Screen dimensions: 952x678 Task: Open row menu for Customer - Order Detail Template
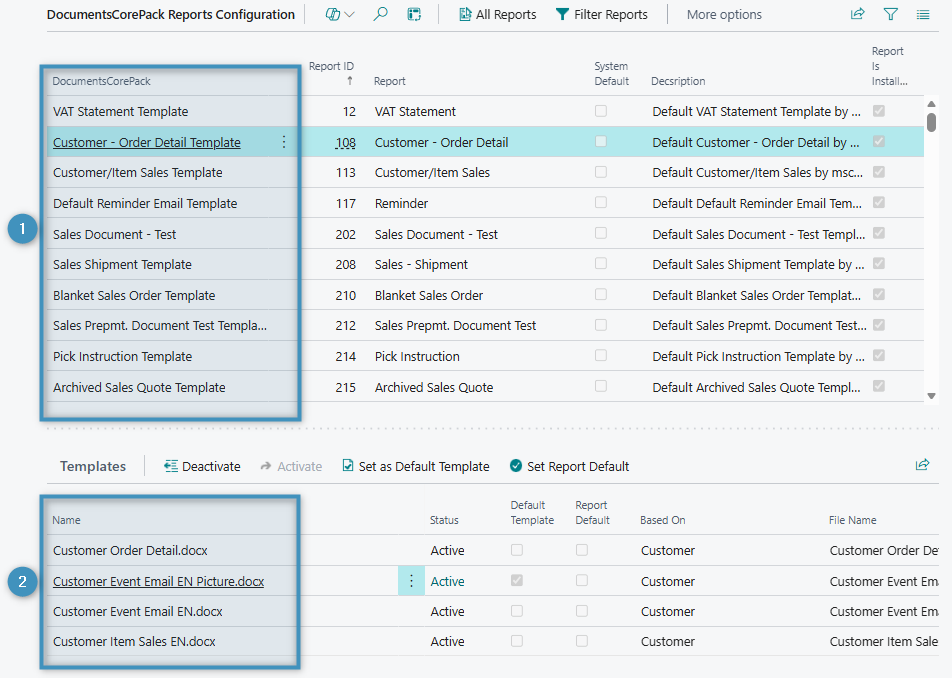(284, 142)
